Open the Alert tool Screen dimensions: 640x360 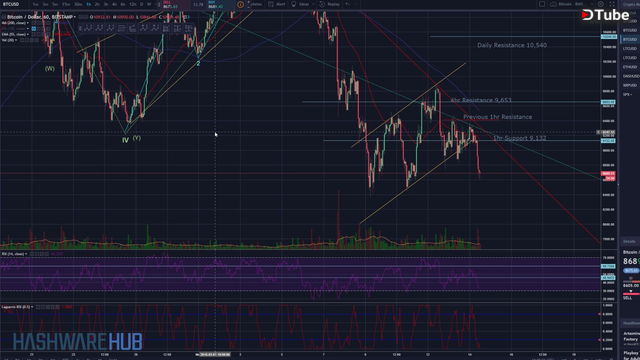click(277, 4)
